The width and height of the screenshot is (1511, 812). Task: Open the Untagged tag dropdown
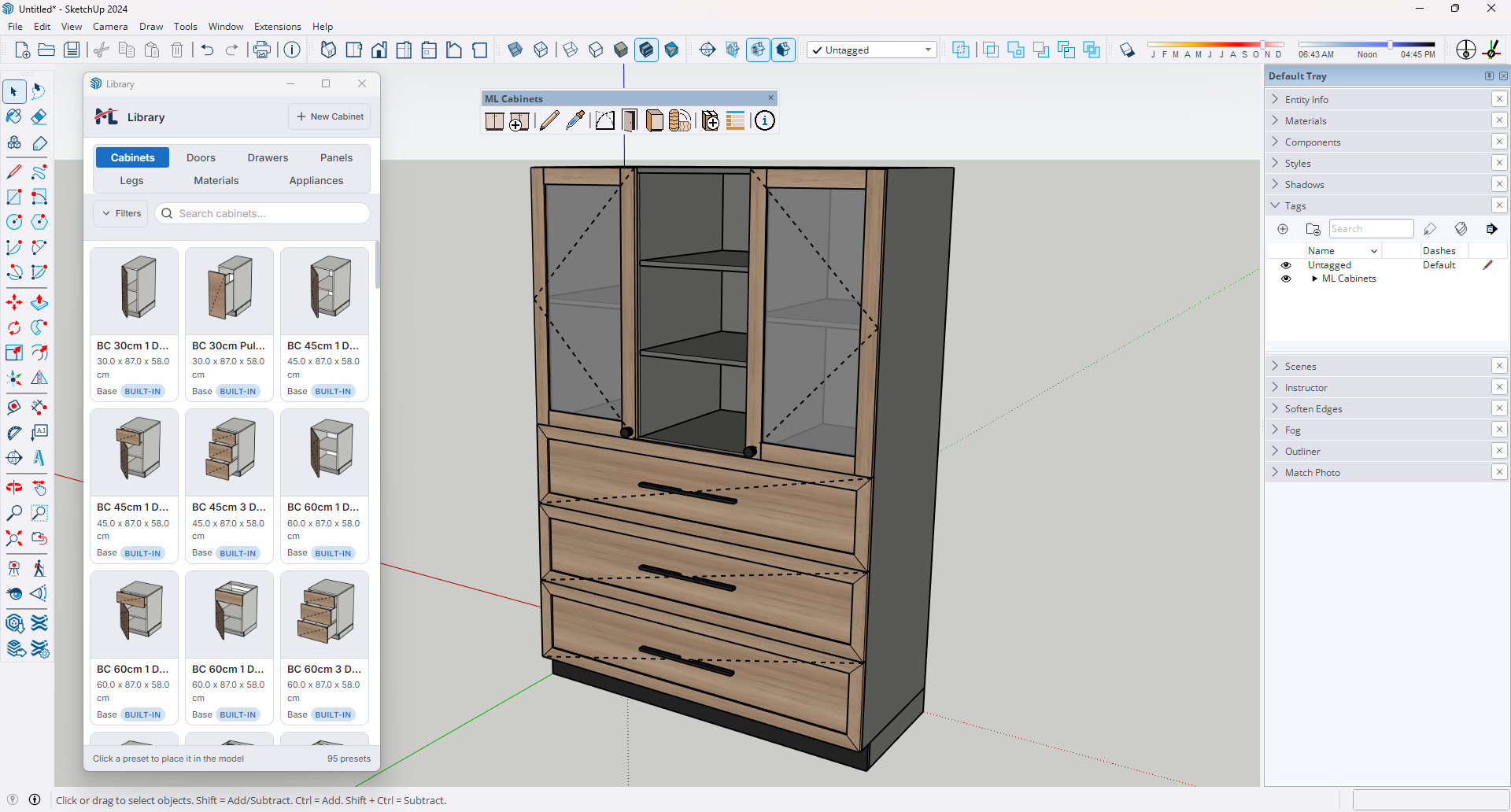pyautogui.click(x=872, y=50)
